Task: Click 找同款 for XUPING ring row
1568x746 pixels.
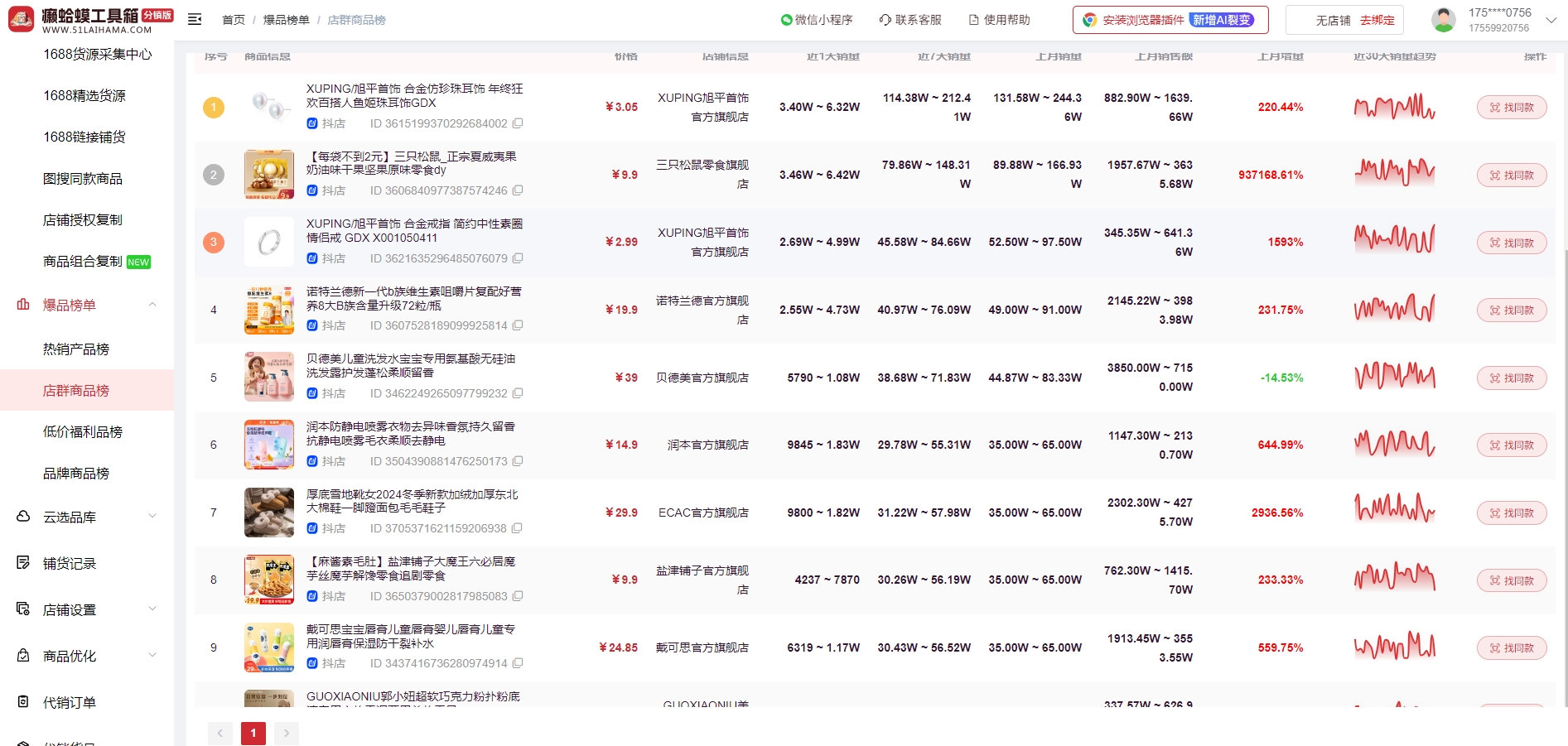Action: pyautogui.click(x=1512, y=243)
